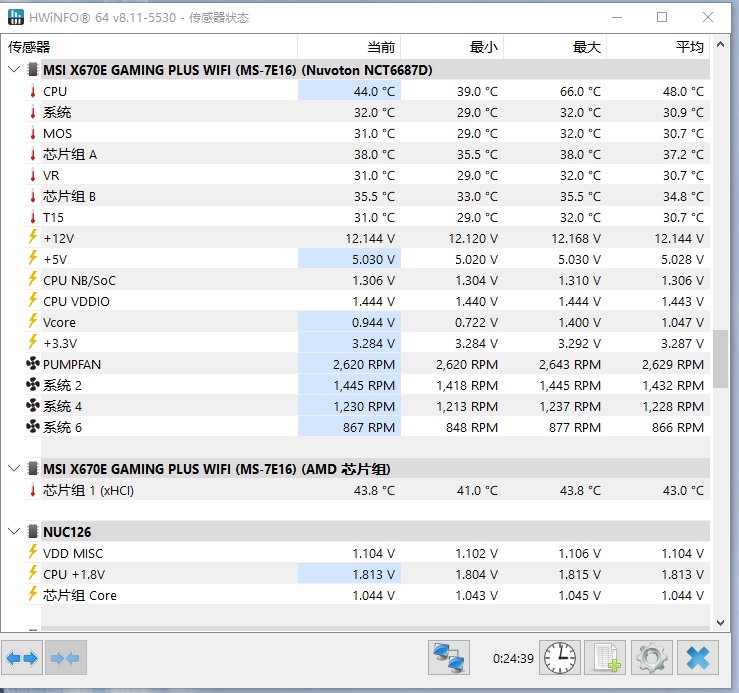Maximize the HWiNFO sensor window
Screen dimensions: 739x693
662,17
